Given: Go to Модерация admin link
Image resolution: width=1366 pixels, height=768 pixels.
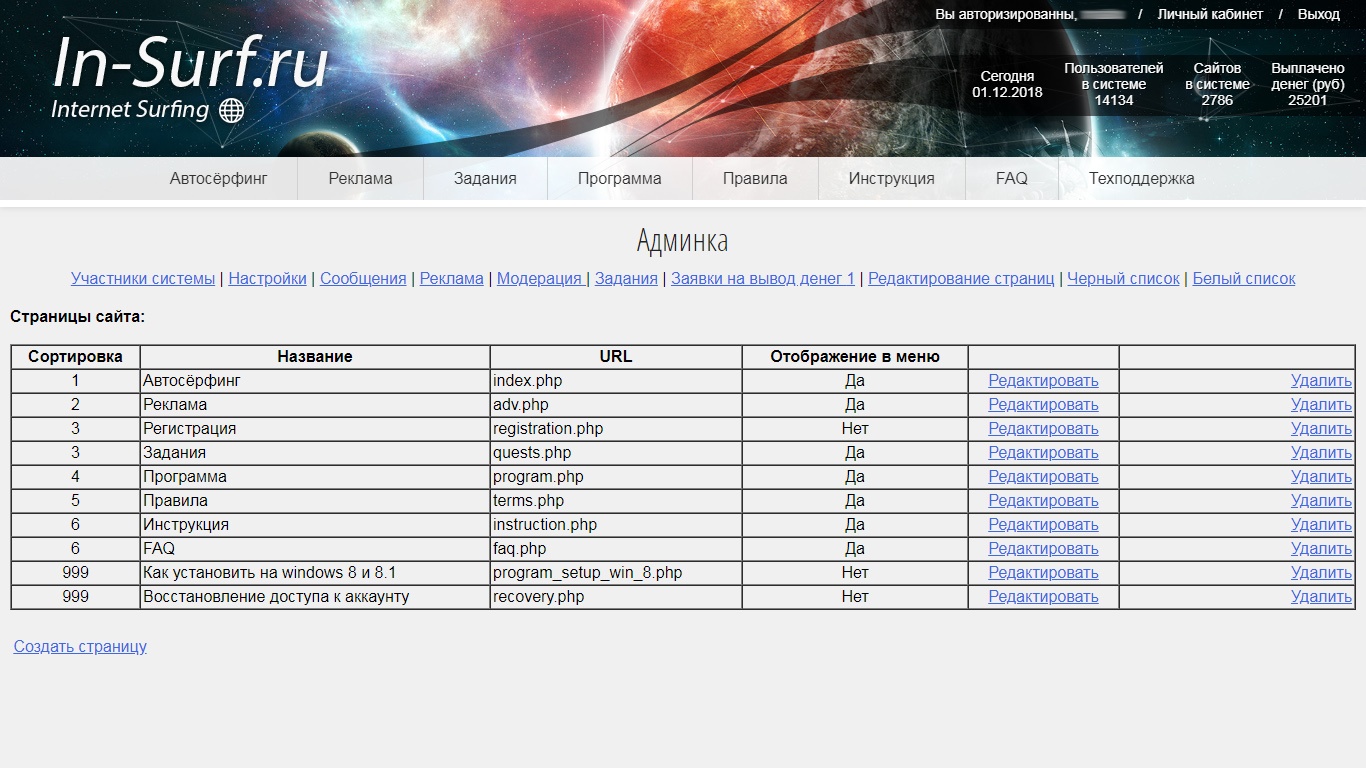Looking at the screenshot, I should (x=539, y=279).
